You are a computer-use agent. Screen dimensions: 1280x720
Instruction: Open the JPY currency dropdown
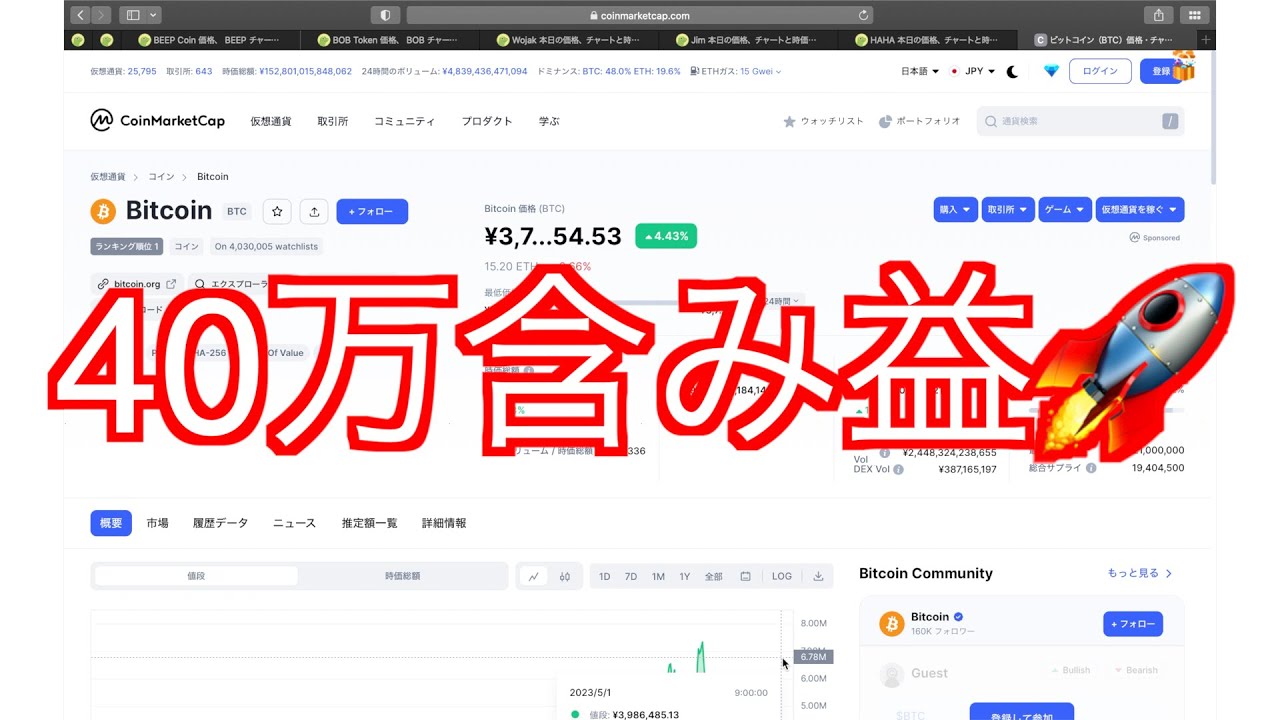coord(972,71)
